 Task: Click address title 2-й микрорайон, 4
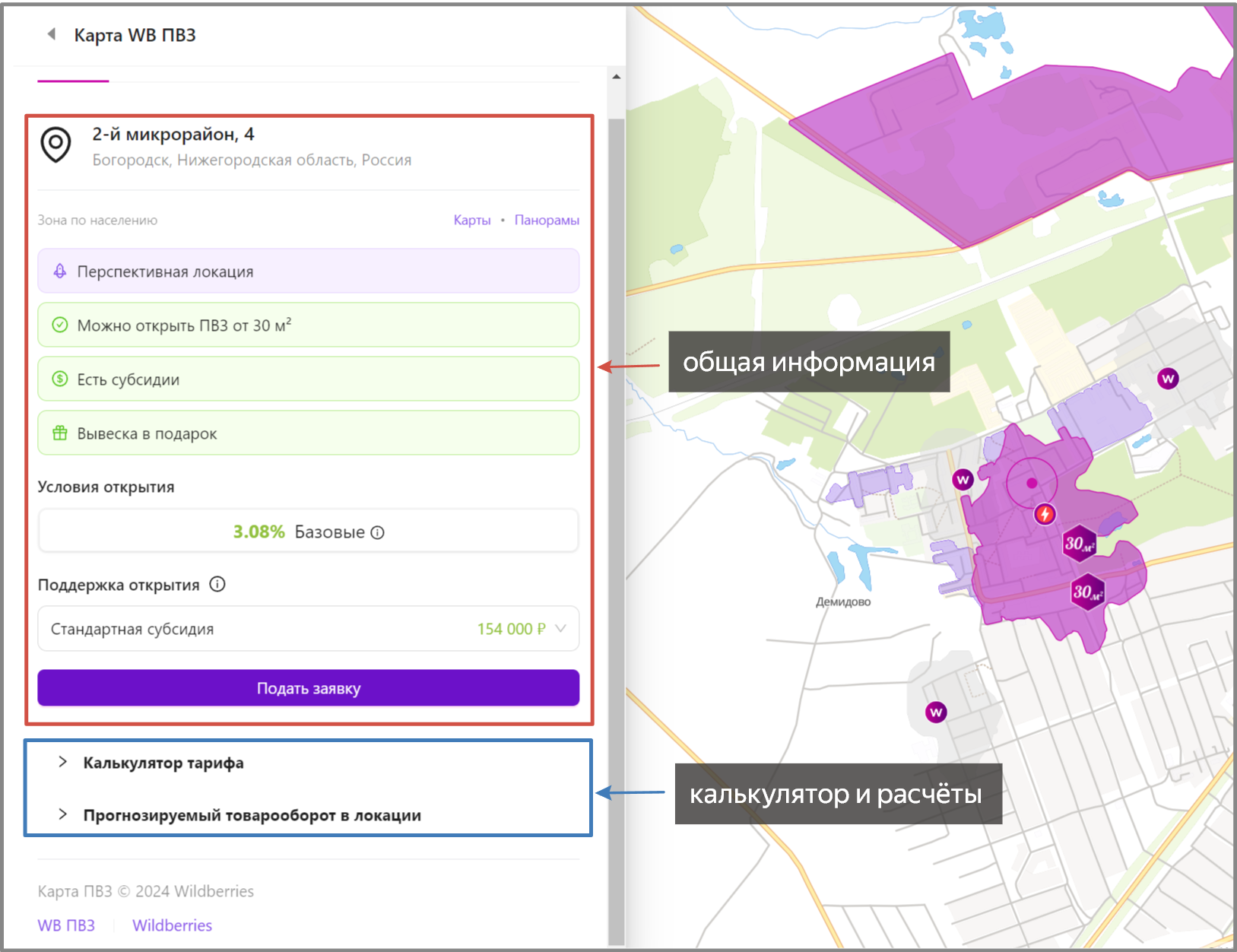click(x=173, y=135)
